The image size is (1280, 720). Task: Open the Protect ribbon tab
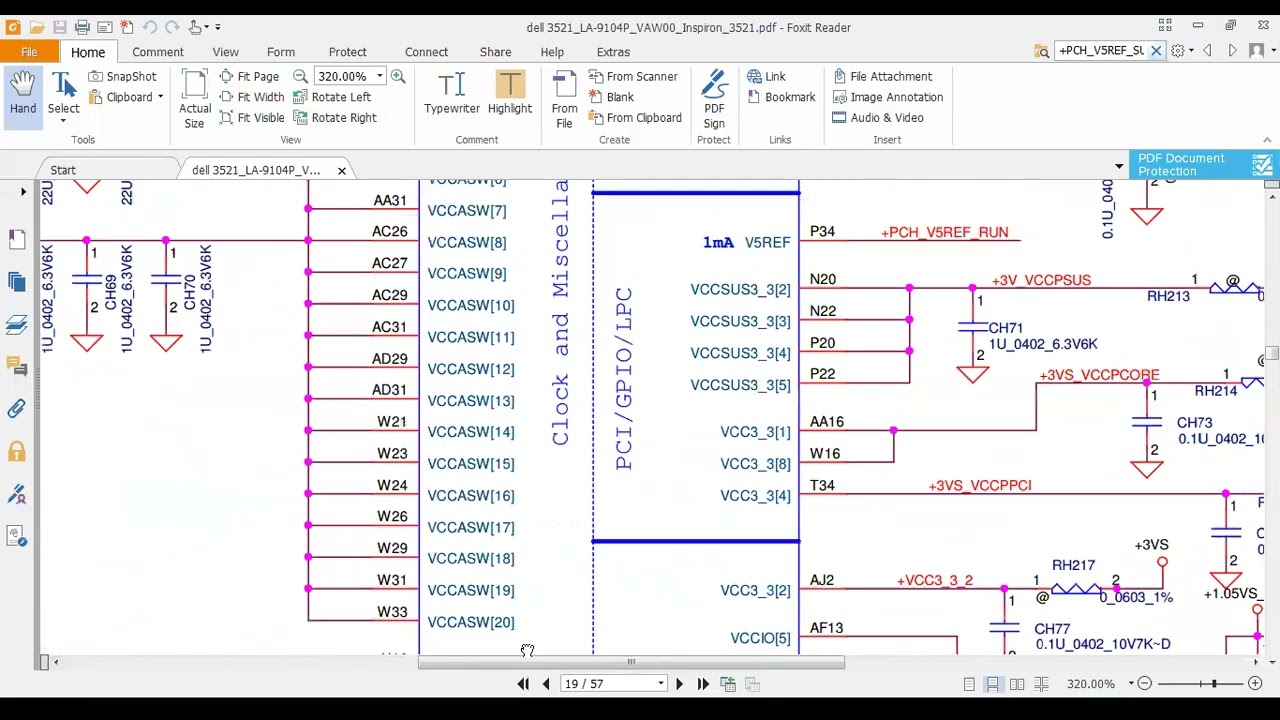[x=348, y=52]
